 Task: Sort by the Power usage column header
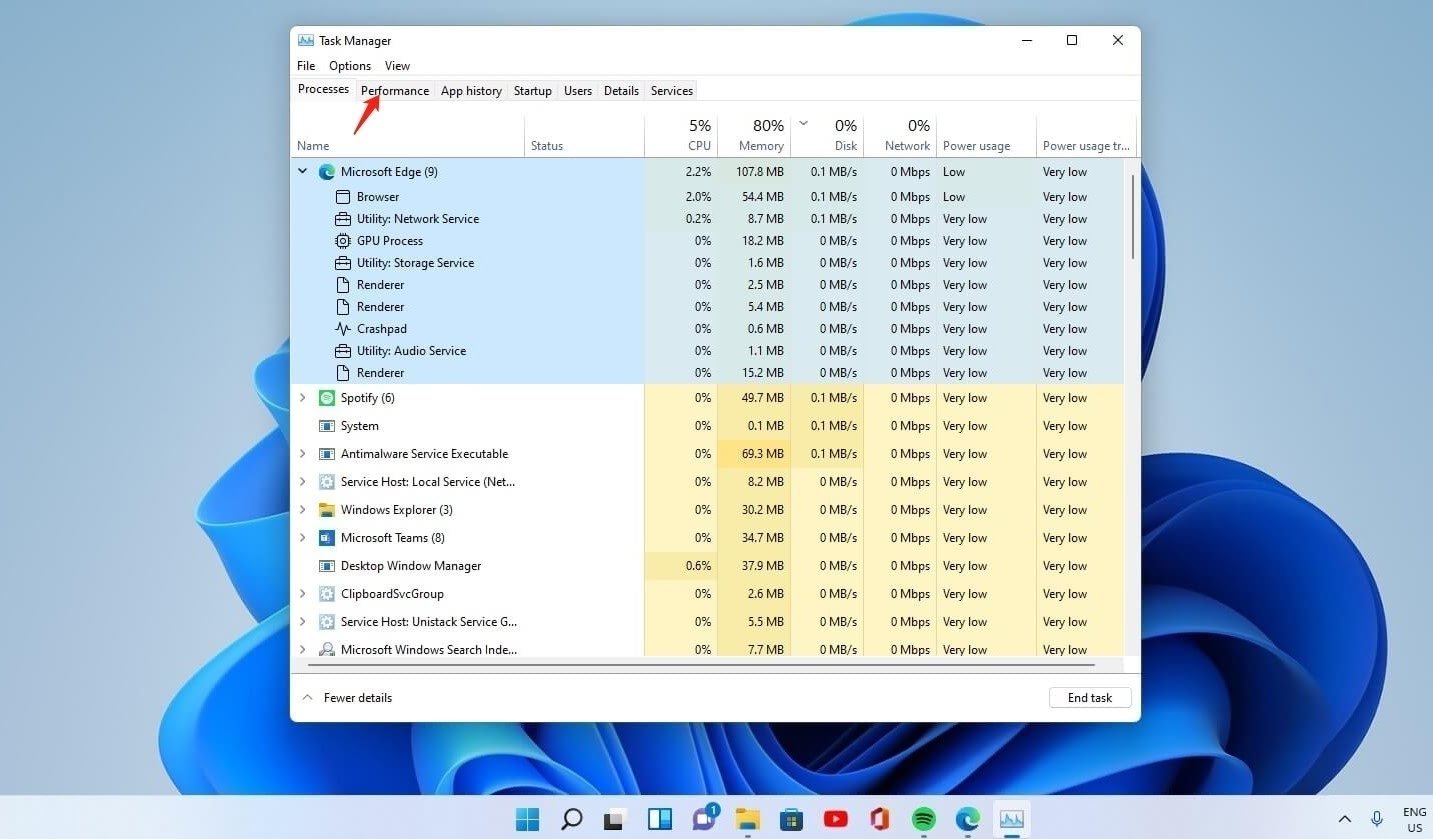[x=986, y=135]
